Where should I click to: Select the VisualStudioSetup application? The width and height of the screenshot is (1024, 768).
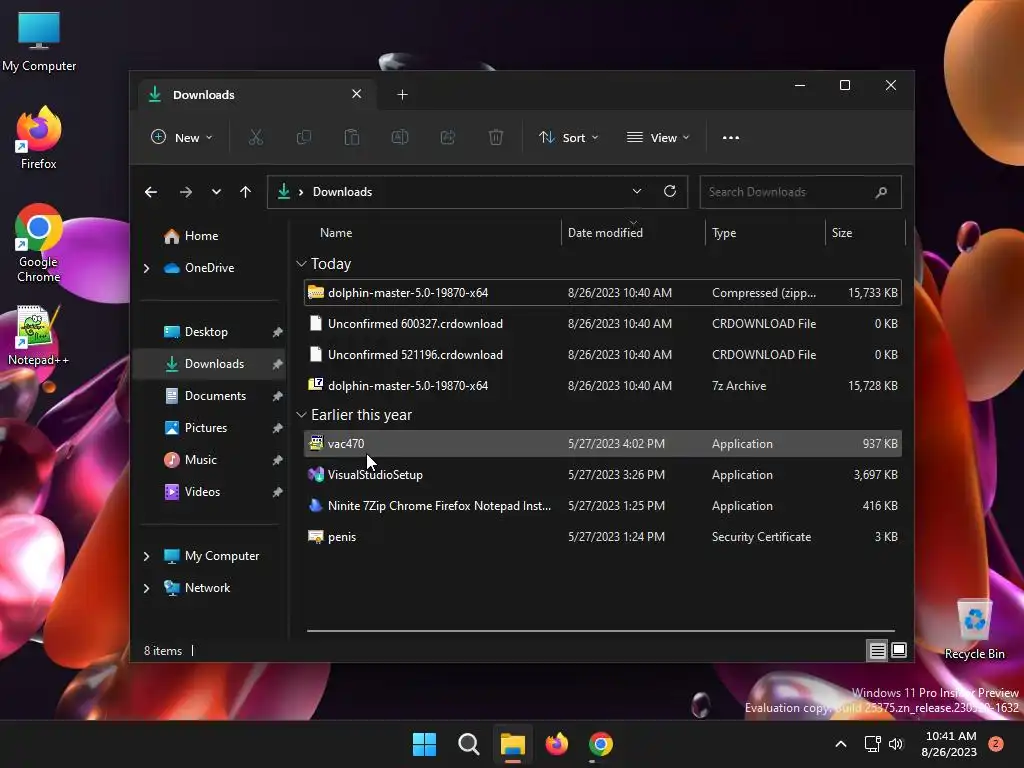click(603, 475)
